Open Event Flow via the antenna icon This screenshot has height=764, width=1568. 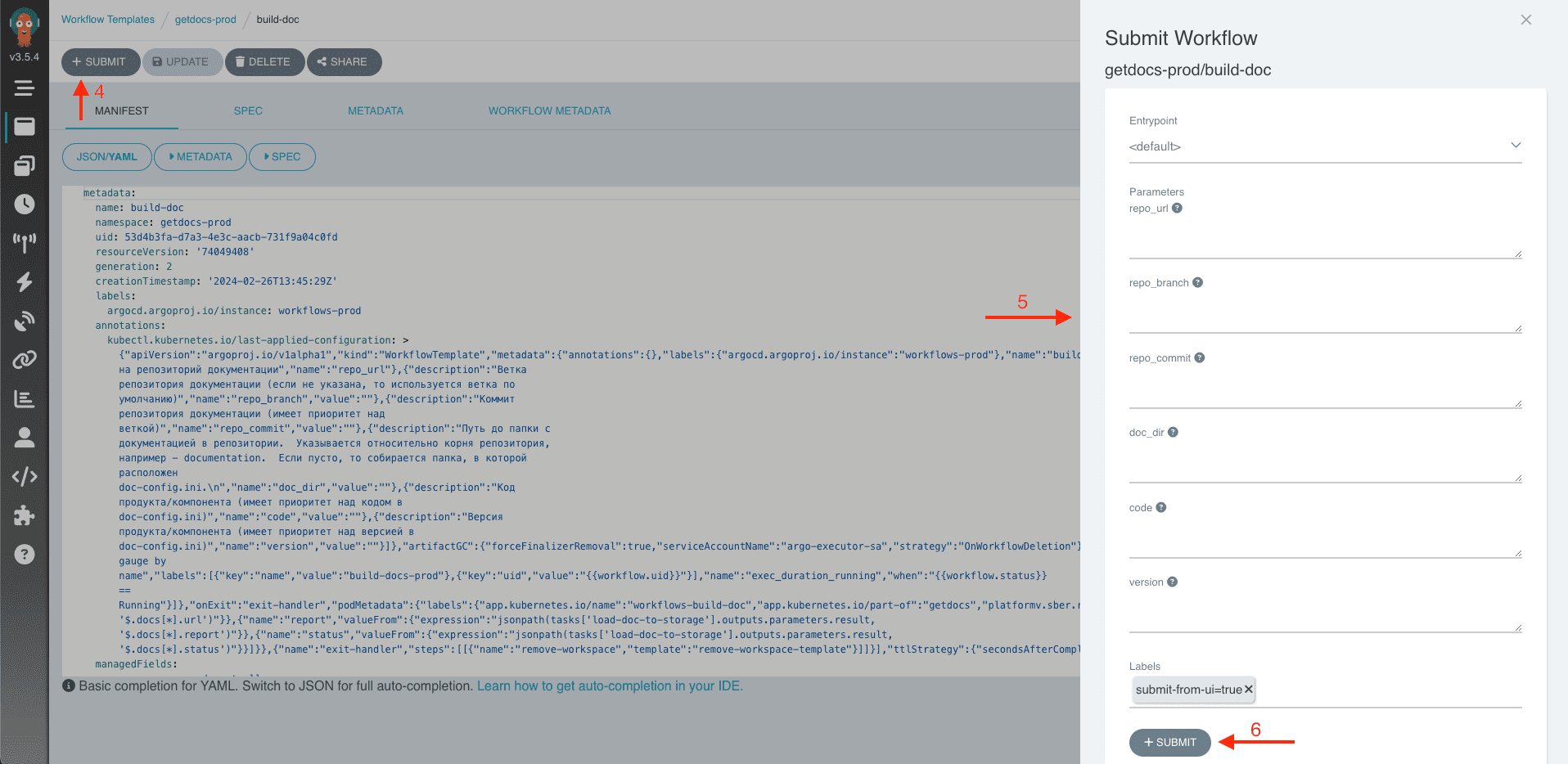pos(25,242)
